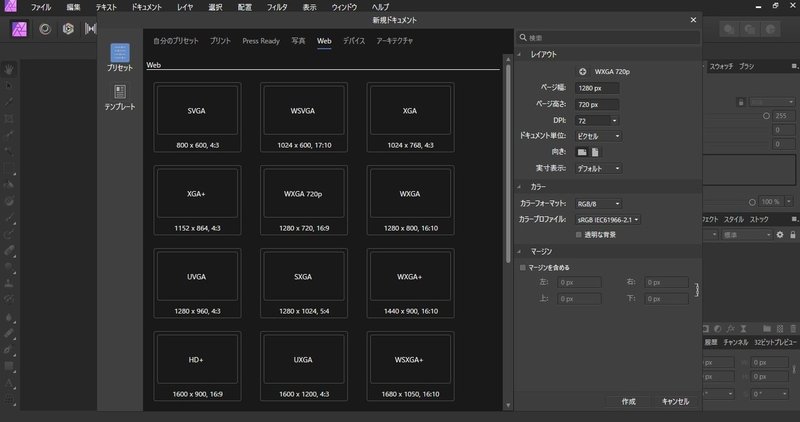The height and width of the screenshot is (422, 800).
Task: Open the 実寸表示 dropdown set to デフォルト
Action: (x=598, y=168)
